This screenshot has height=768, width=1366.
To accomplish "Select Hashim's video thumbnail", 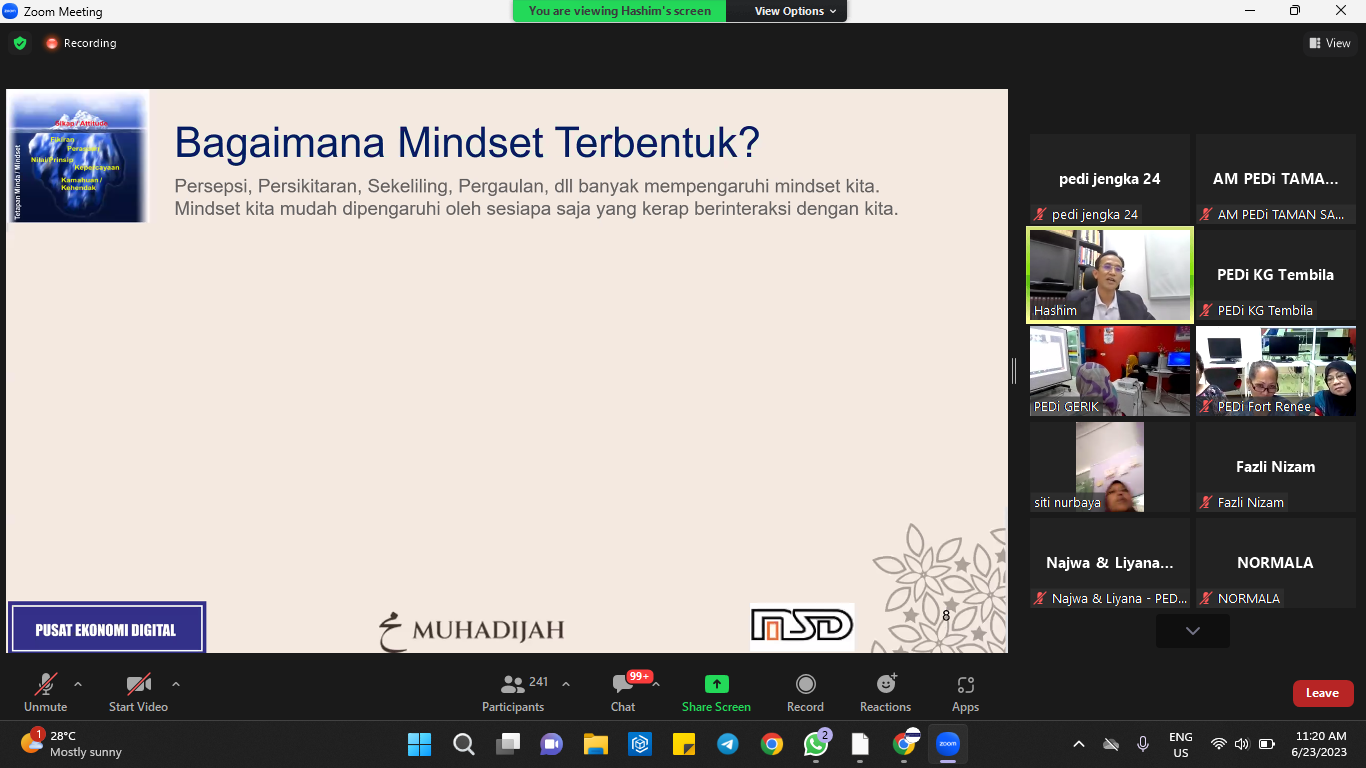I will (x=1110, y=275).
